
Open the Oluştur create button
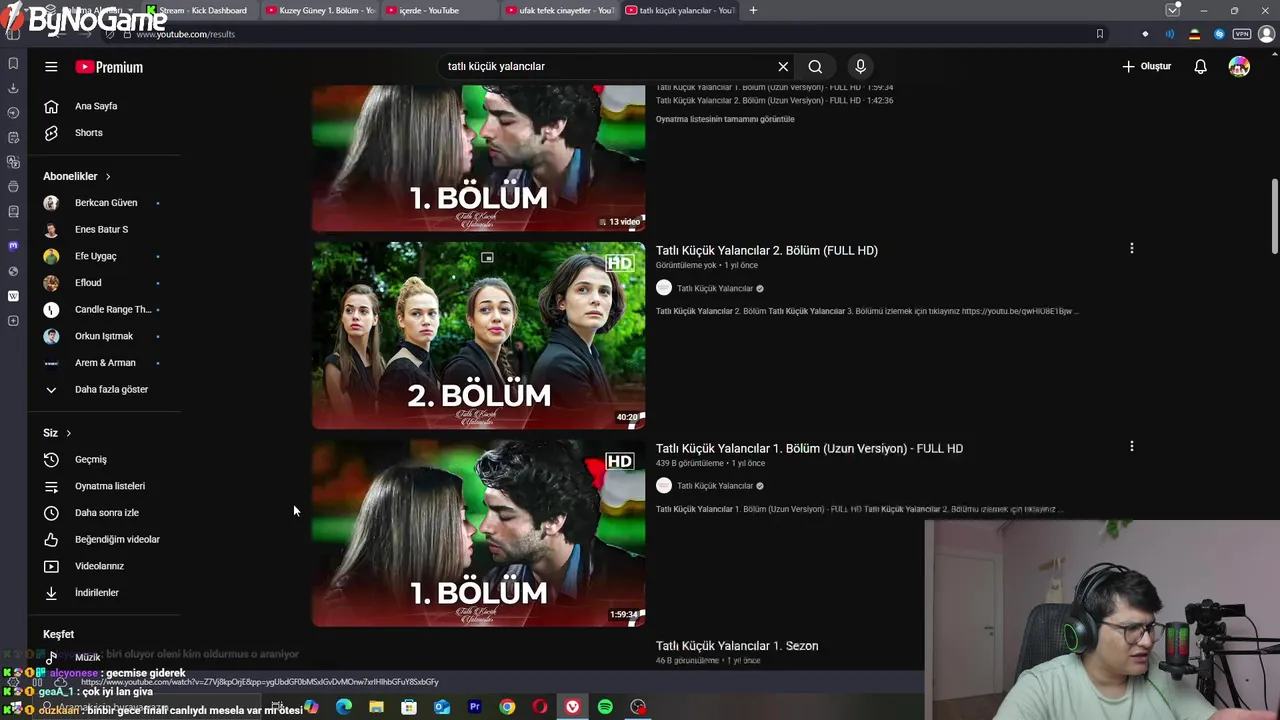1146,66
